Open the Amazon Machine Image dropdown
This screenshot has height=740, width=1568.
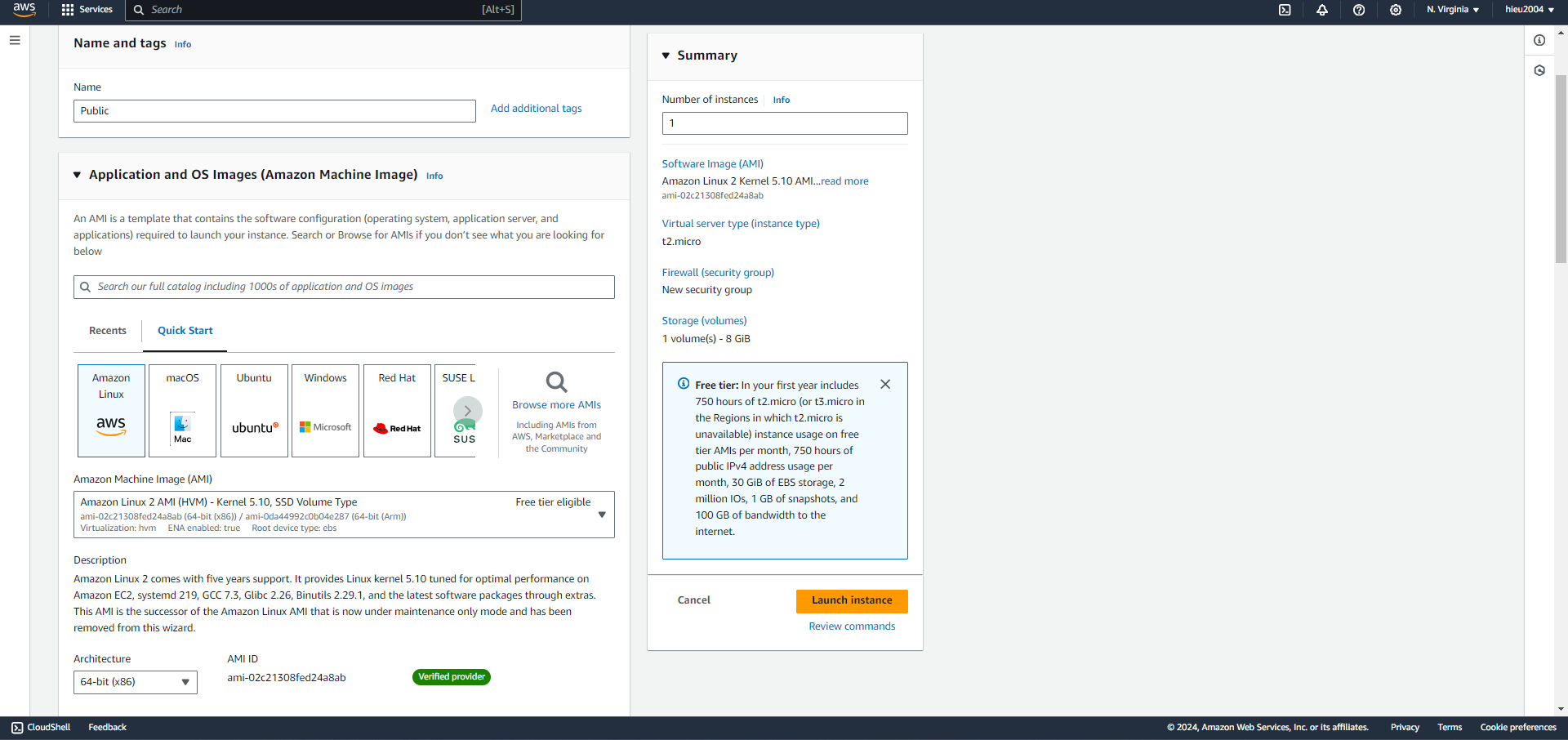(x=344, y=515)
